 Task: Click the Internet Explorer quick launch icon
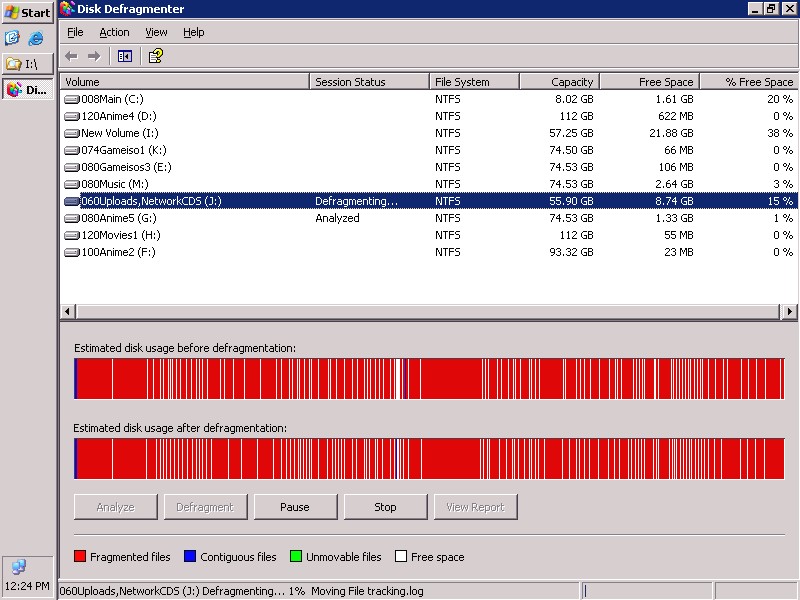pos(36,38)
